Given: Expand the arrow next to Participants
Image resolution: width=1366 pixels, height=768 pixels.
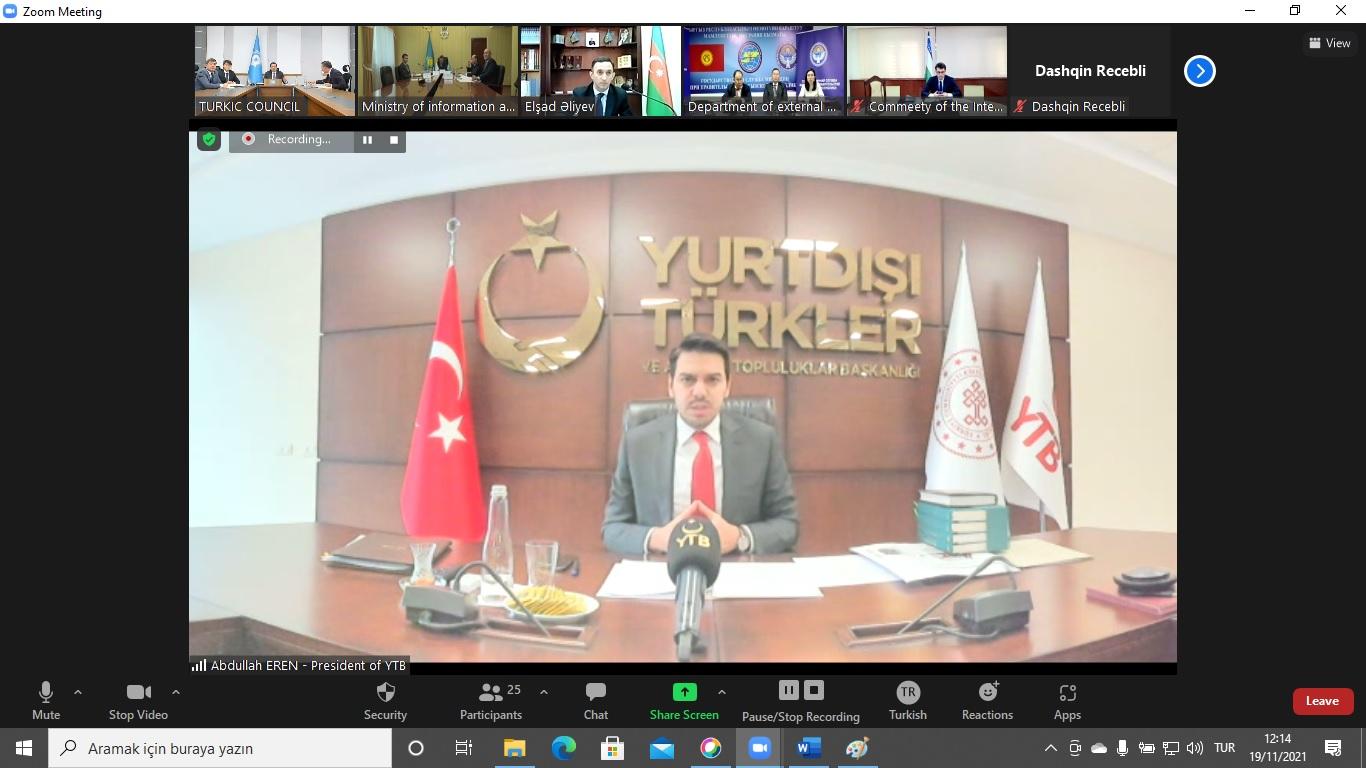Looking at the screenshot, I should pos(544,692).
